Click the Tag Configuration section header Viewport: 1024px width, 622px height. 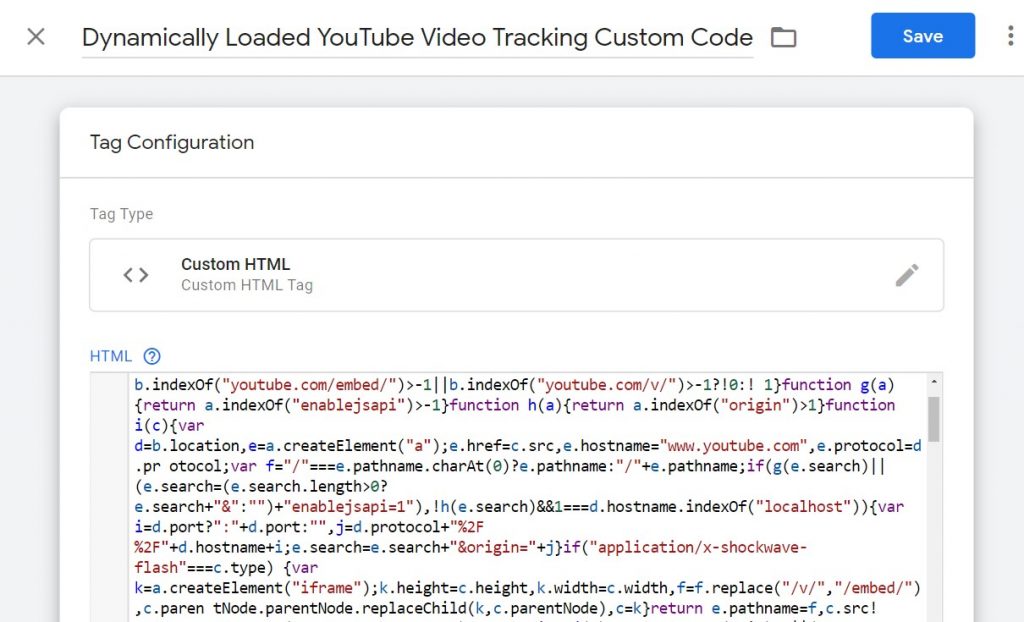171,143
